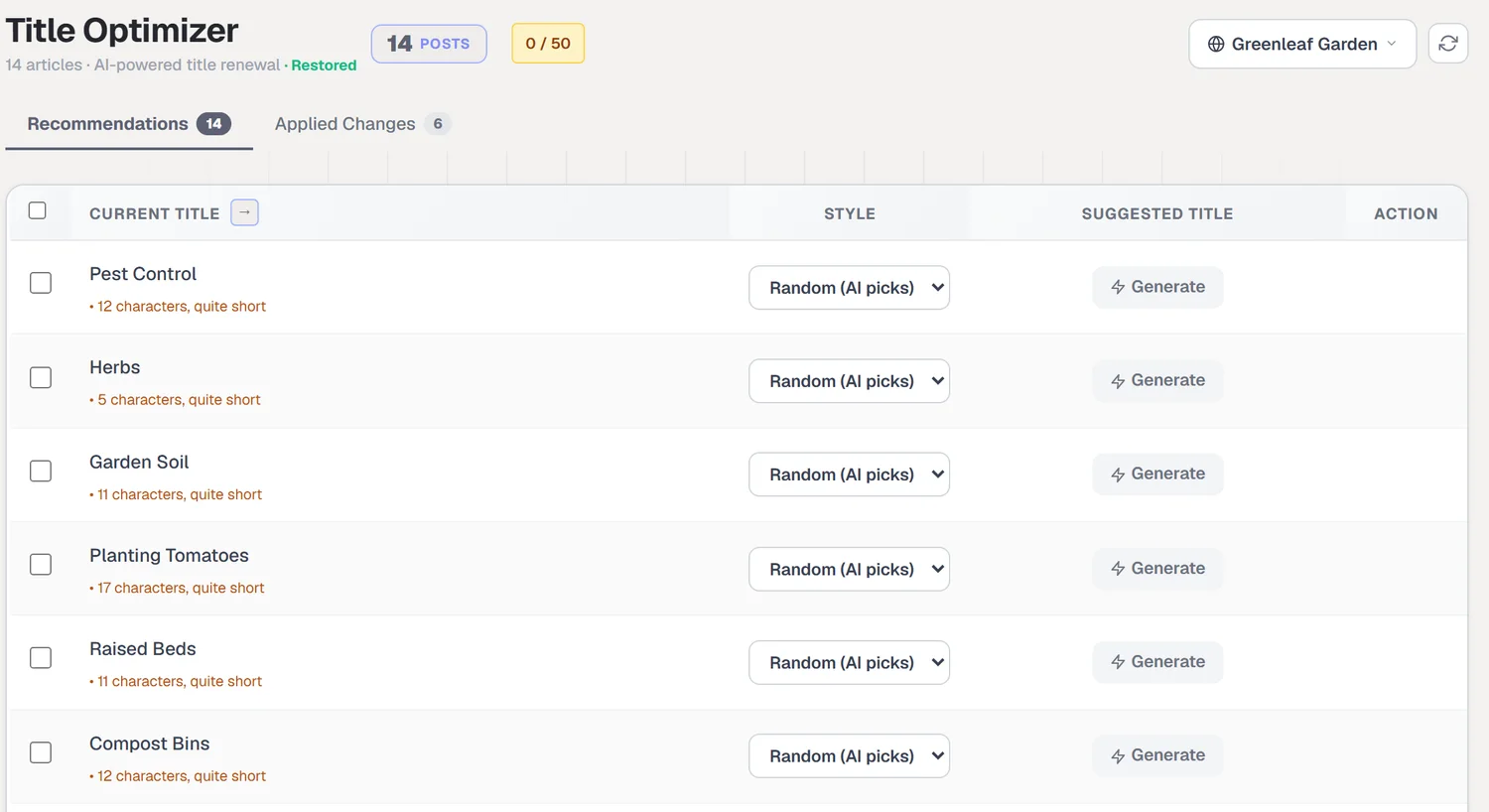
Task: Select the Herbs row checkbox
Action: (41, 377)
